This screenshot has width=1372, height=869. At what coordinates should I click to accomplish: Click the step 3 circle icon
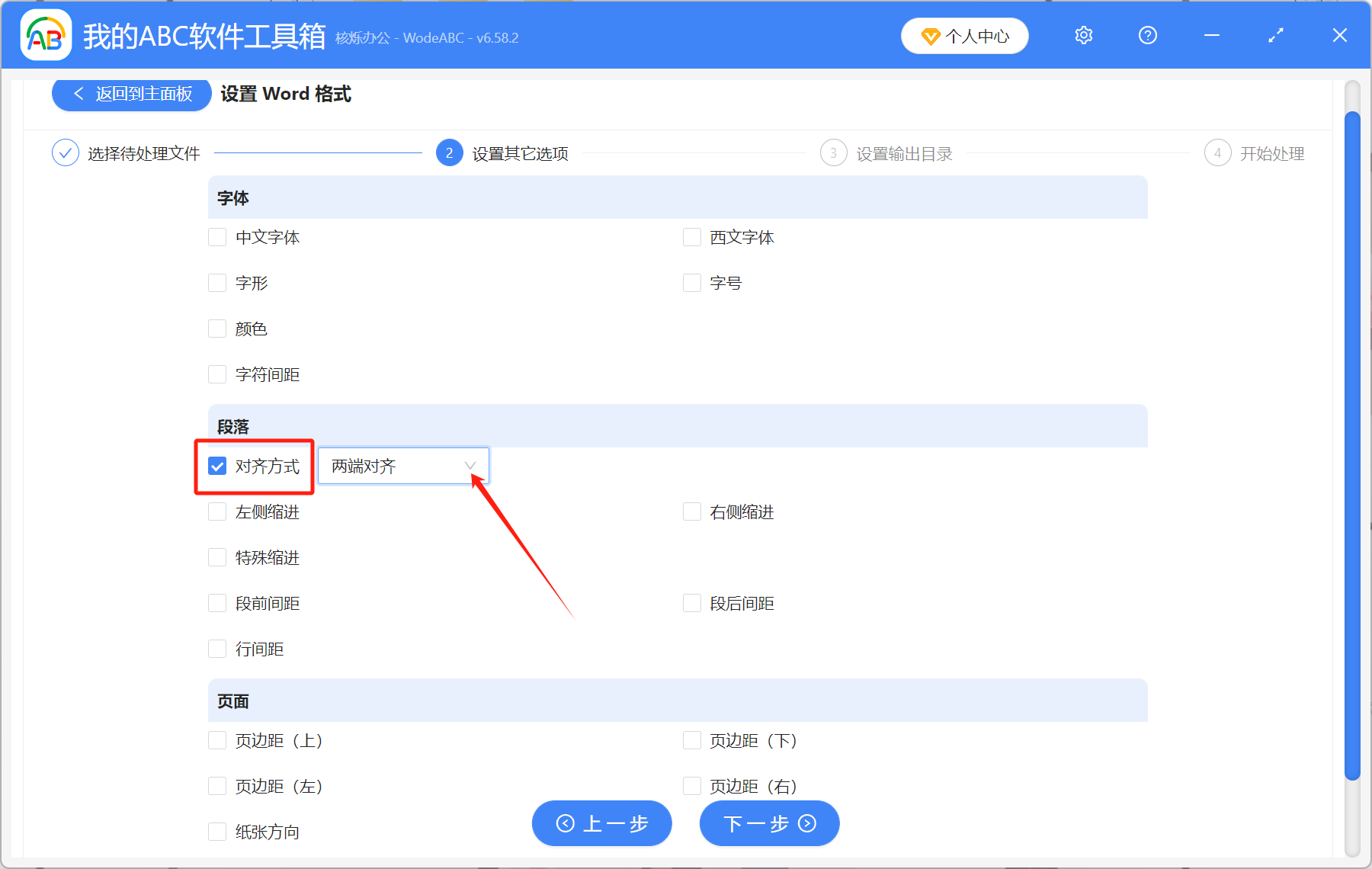(833, 152)
